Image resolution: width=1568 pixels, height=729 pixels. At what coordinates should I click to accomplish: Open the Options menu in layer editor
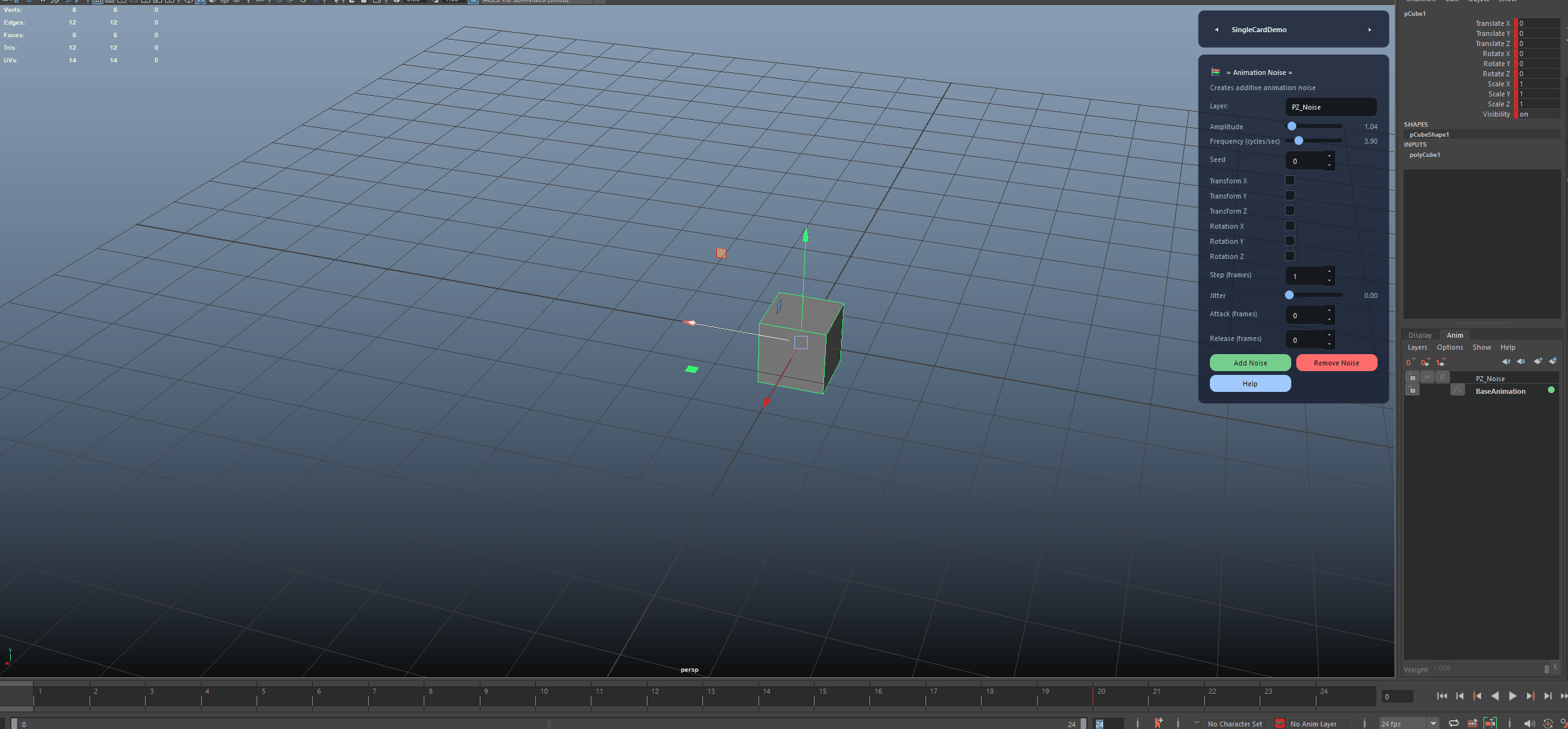tap(1449, 347)
